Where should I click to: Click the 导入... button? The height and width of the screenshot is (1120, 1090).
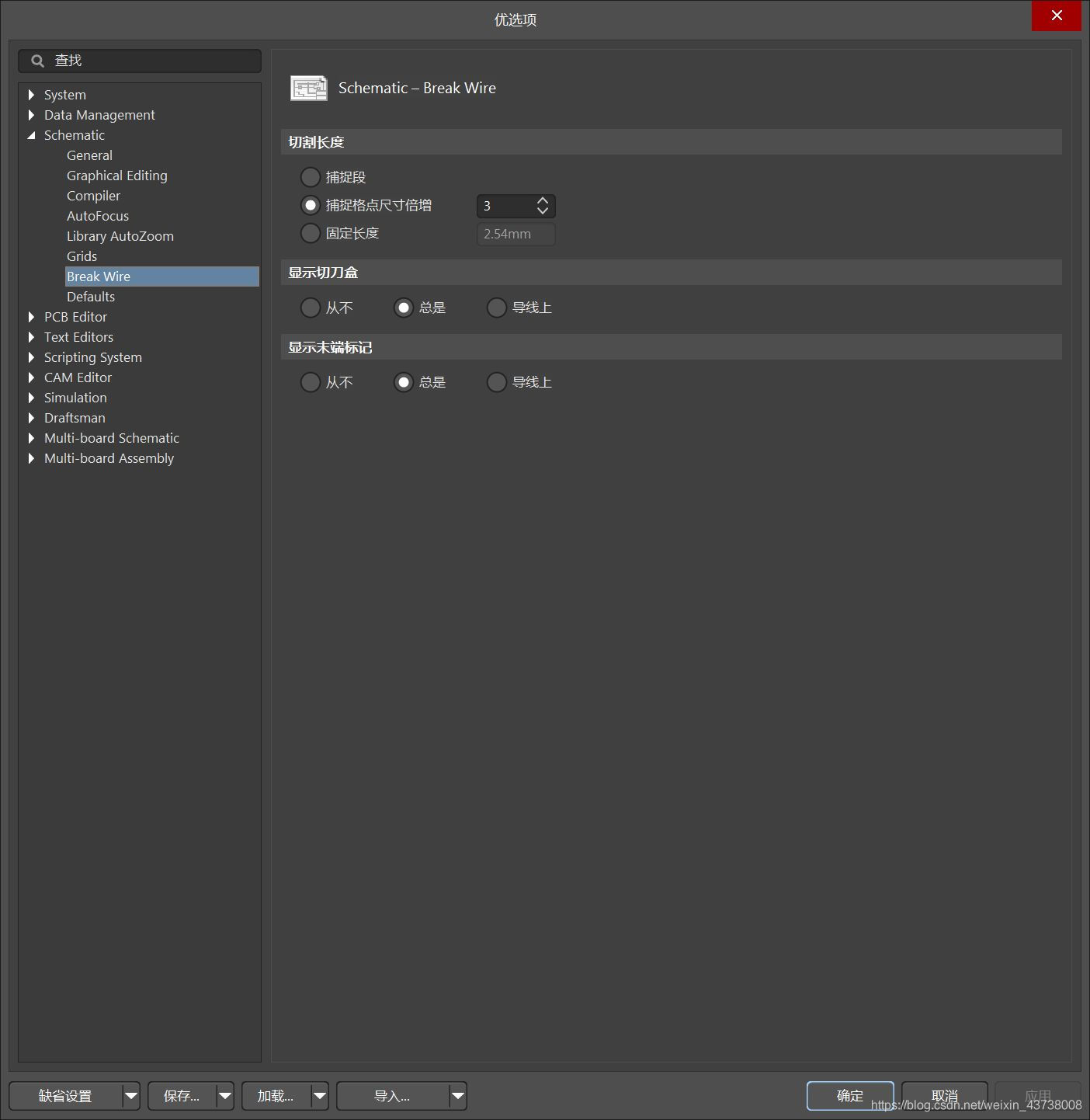392,1096
